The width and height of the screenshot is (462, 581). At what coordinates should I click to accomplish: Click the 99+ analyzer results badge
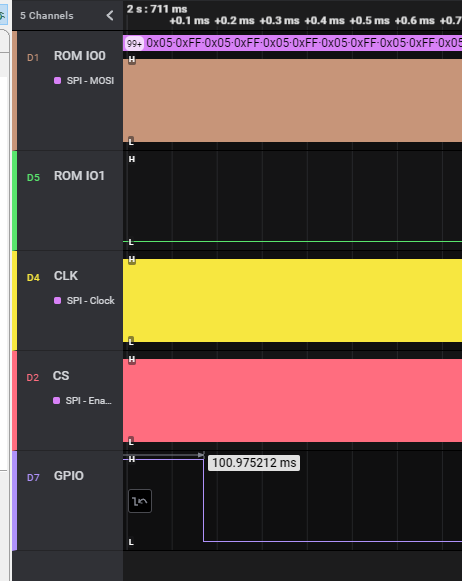pos(134,44)
